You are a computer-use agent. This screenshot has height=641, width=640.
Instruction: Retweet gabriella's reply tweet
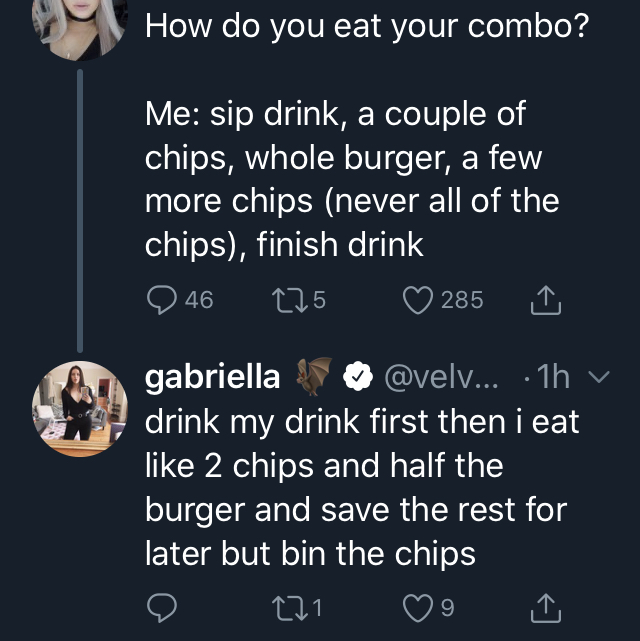[x=290, y=608]
